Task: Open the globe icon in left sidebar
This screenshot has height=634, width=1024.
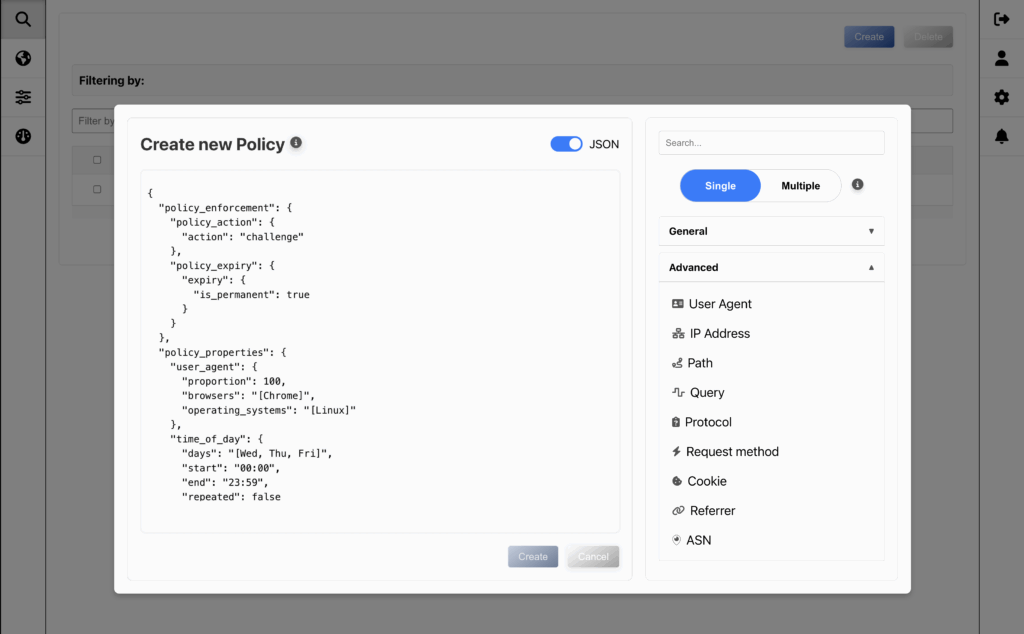Action: pyautogui.click(x=23, y=58)
